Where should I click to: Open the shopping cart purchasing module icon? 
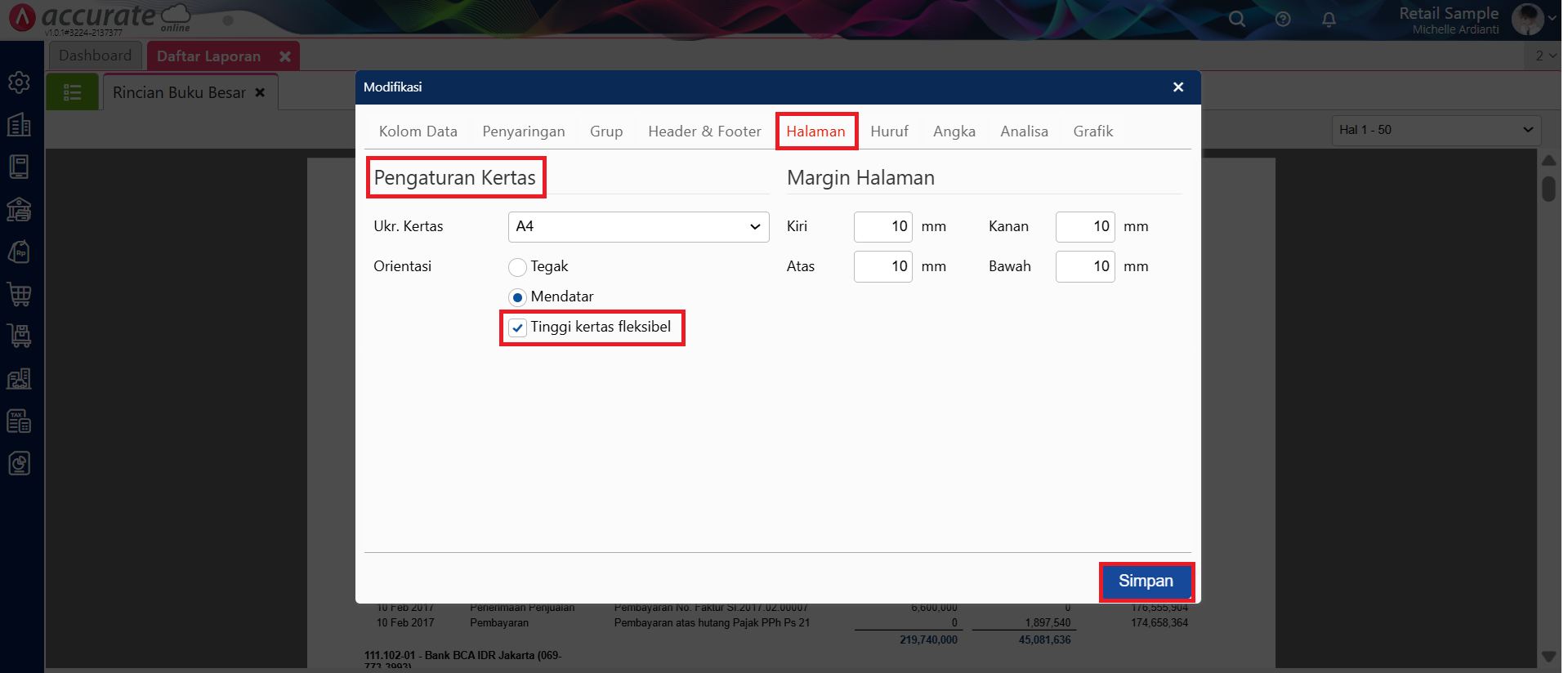[19, 294]
